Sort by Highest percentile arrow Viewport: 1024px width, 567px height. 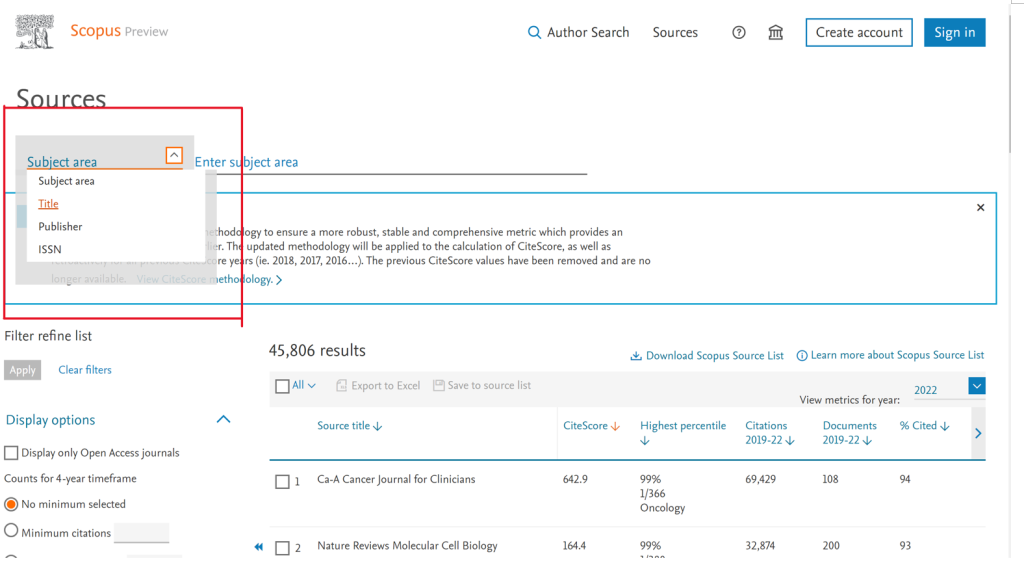click(x=645, y=441)
